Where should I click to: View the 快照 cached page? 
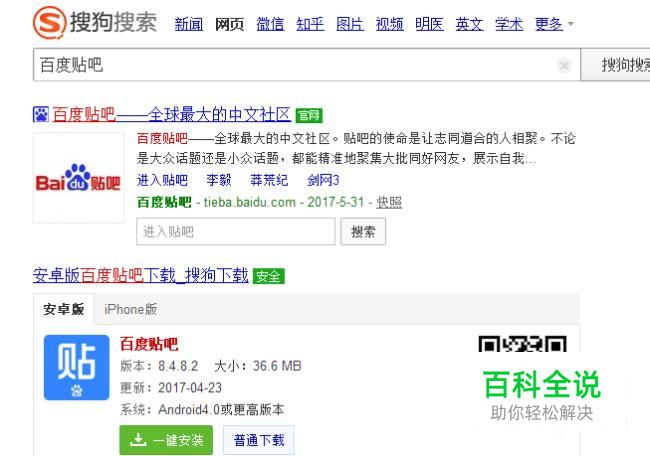pos(389,202)
